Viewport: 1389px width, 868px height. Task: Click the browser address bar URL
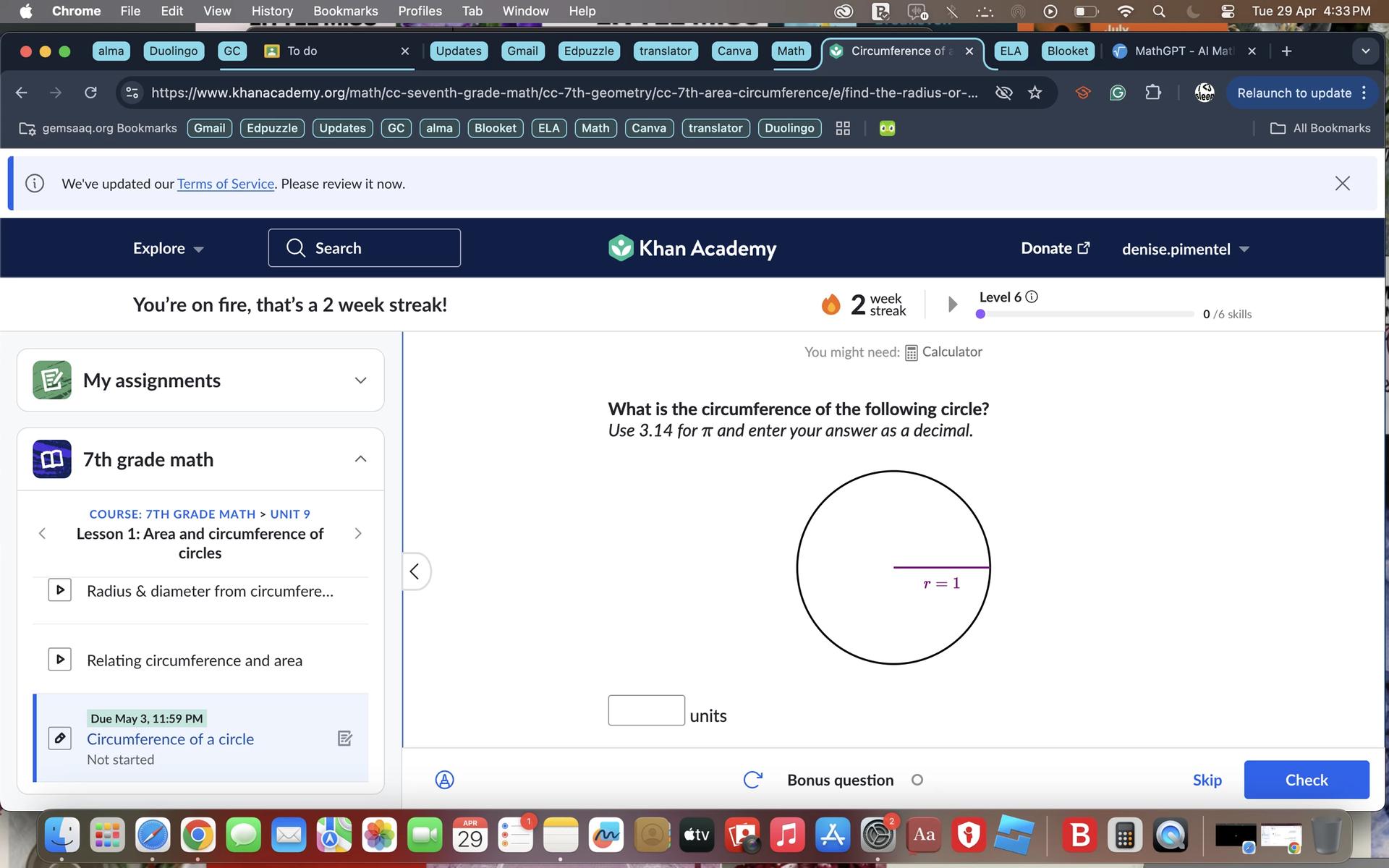(x=564, y=93)
